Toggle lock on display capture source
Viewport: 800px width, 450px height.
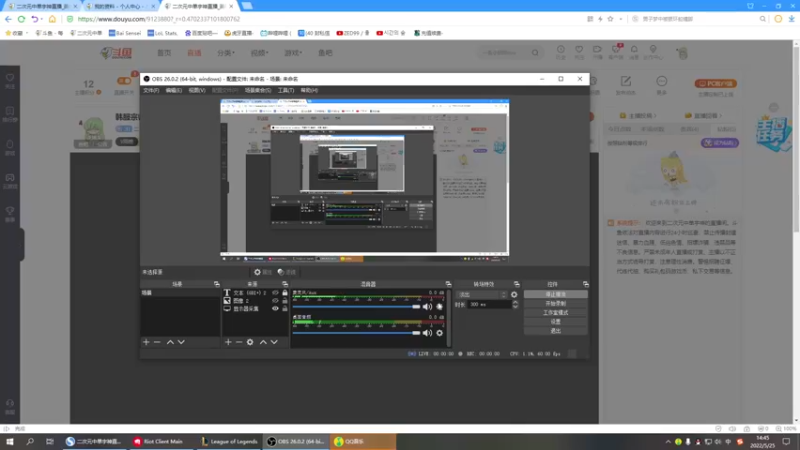(x=285, y=309)
